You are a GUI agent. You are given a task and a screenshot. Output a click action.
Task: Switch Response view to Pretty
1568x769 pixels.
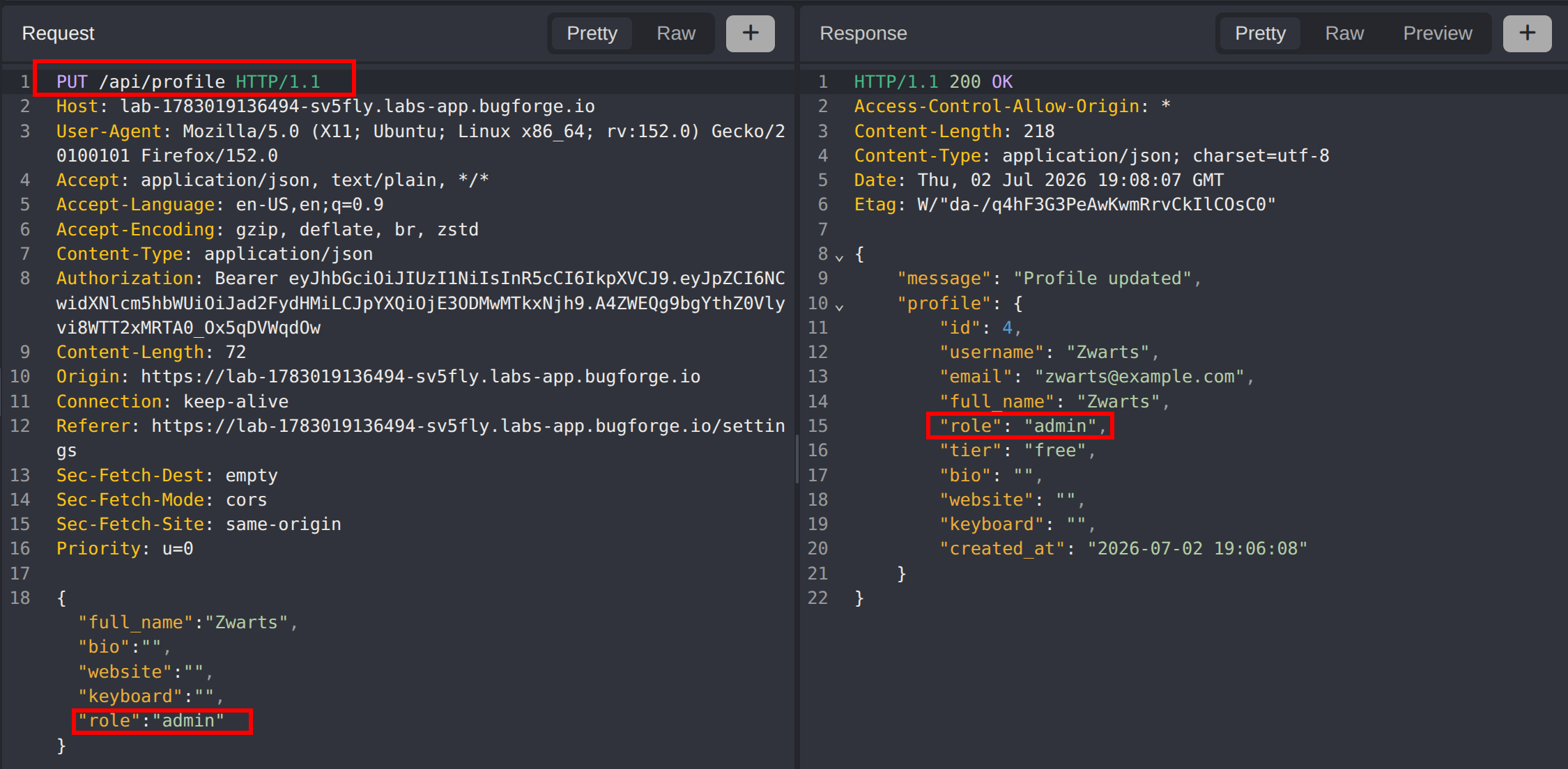point(1260,33)
